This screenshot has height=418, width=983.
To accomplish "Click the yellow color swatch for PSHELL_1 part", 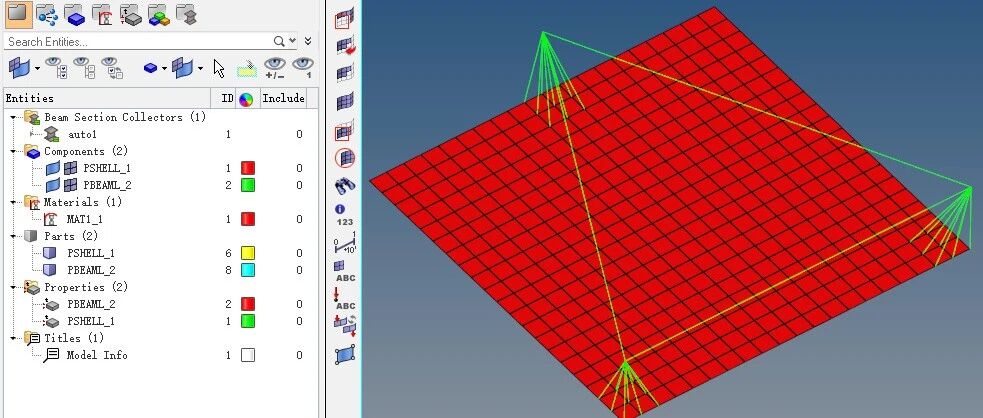I will (x=247, y=254).
